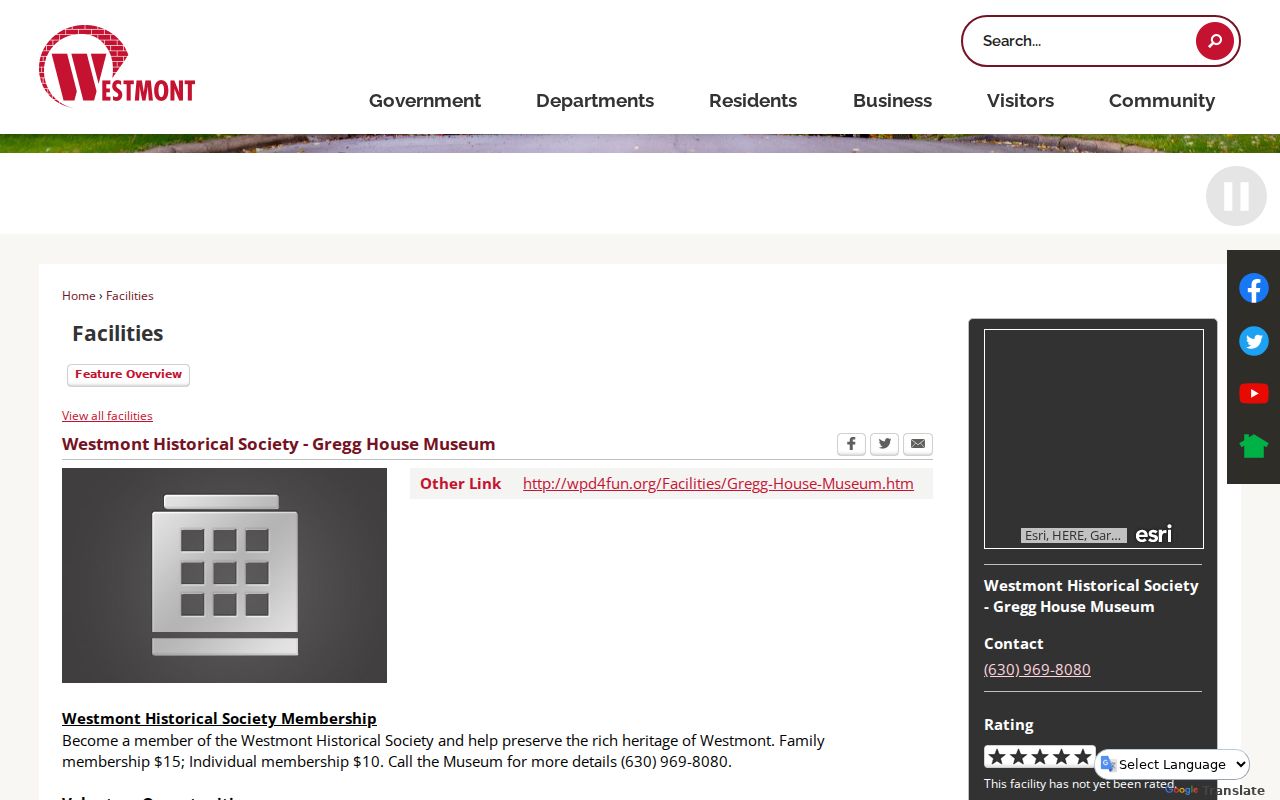
Task: Click the Esri, HERE, Gar... map attribution
Action: [1074, 536]
